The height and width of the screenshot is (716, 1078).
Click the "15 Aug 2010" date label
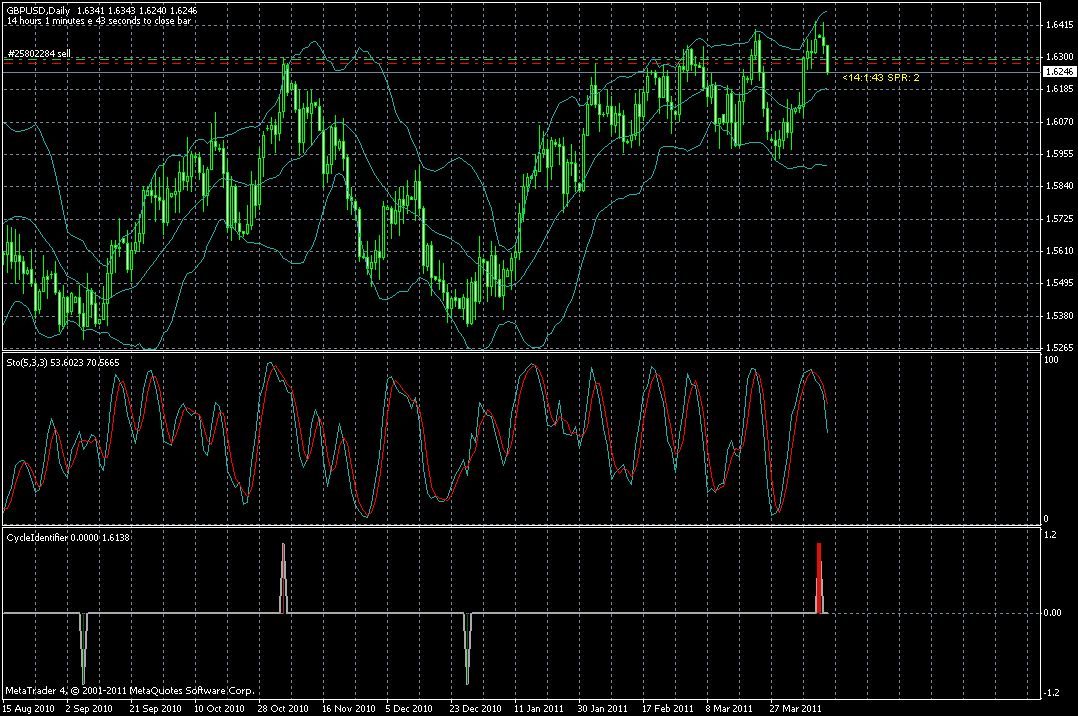click(x=29, y=708)
